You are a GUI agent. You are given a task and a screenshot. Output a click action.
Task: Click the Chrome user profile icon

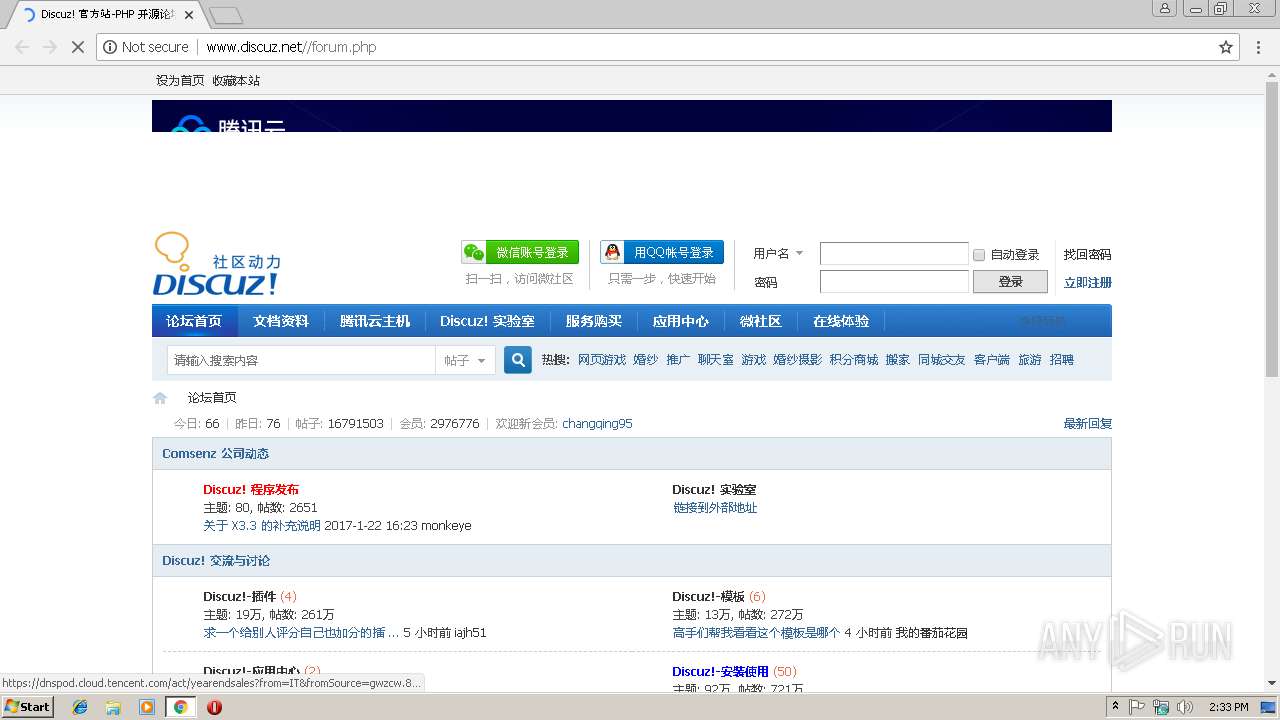pyautogui.click(x=1164, y=8)
